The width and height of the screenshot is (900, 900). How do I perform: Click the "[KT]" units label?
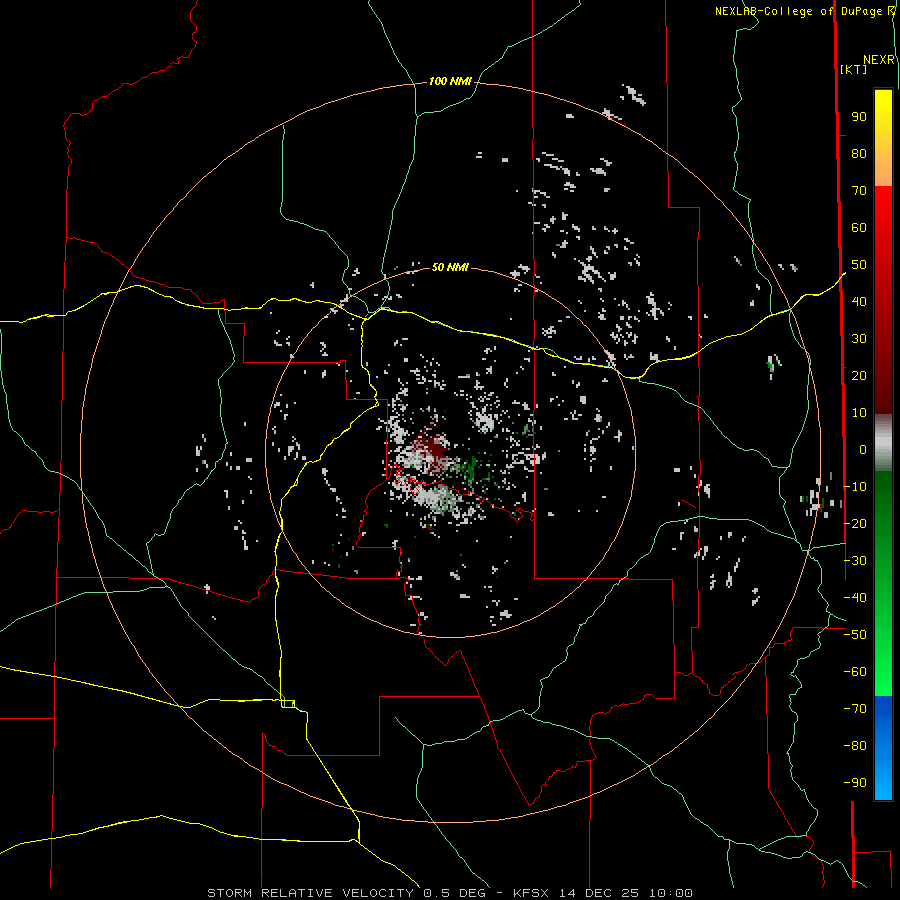pos(853,69)
